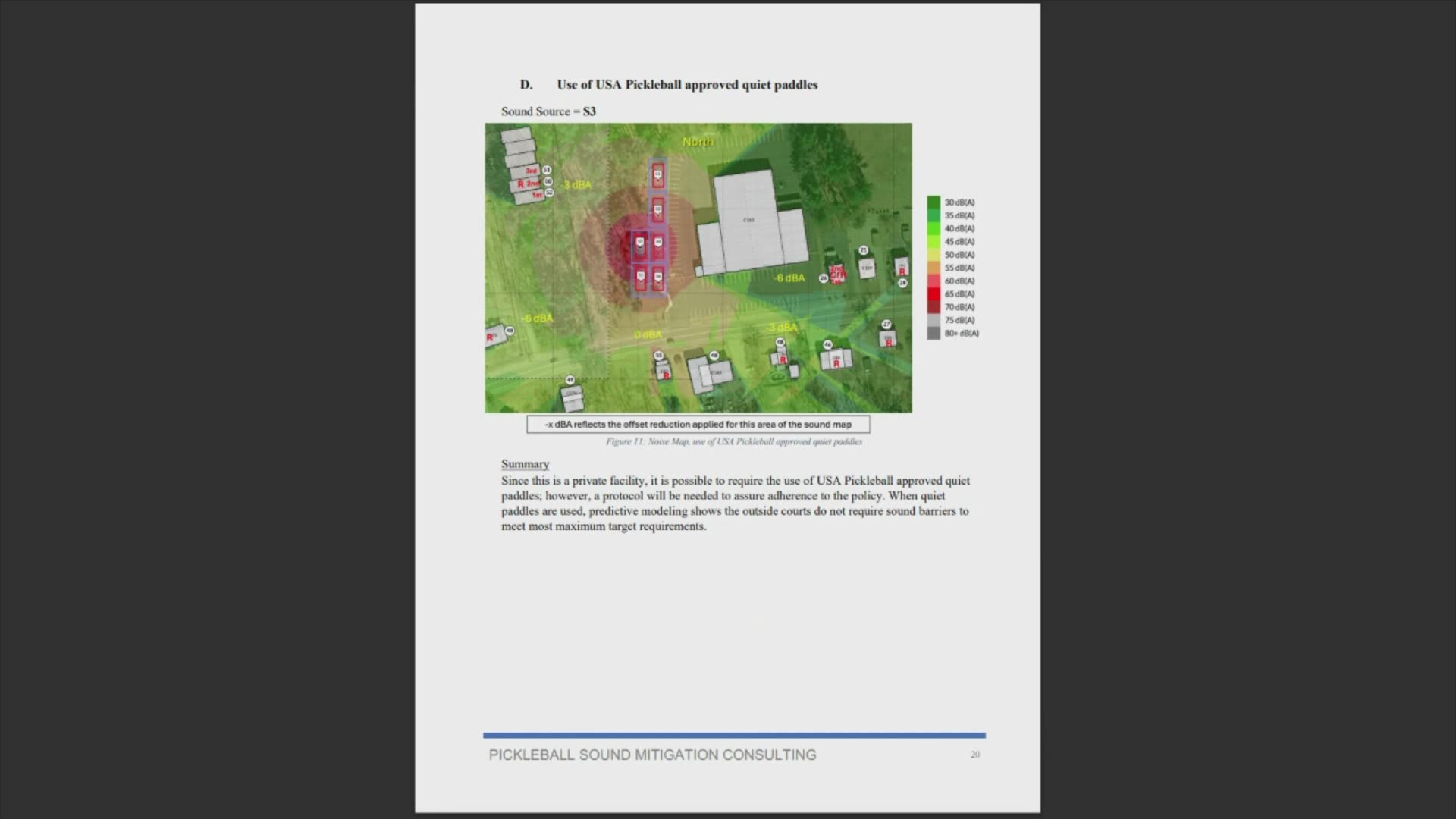This screenshot has width=1456, height=819.
Task: Click the circled marker 21 on the map
Action: (x=863, y=250)
